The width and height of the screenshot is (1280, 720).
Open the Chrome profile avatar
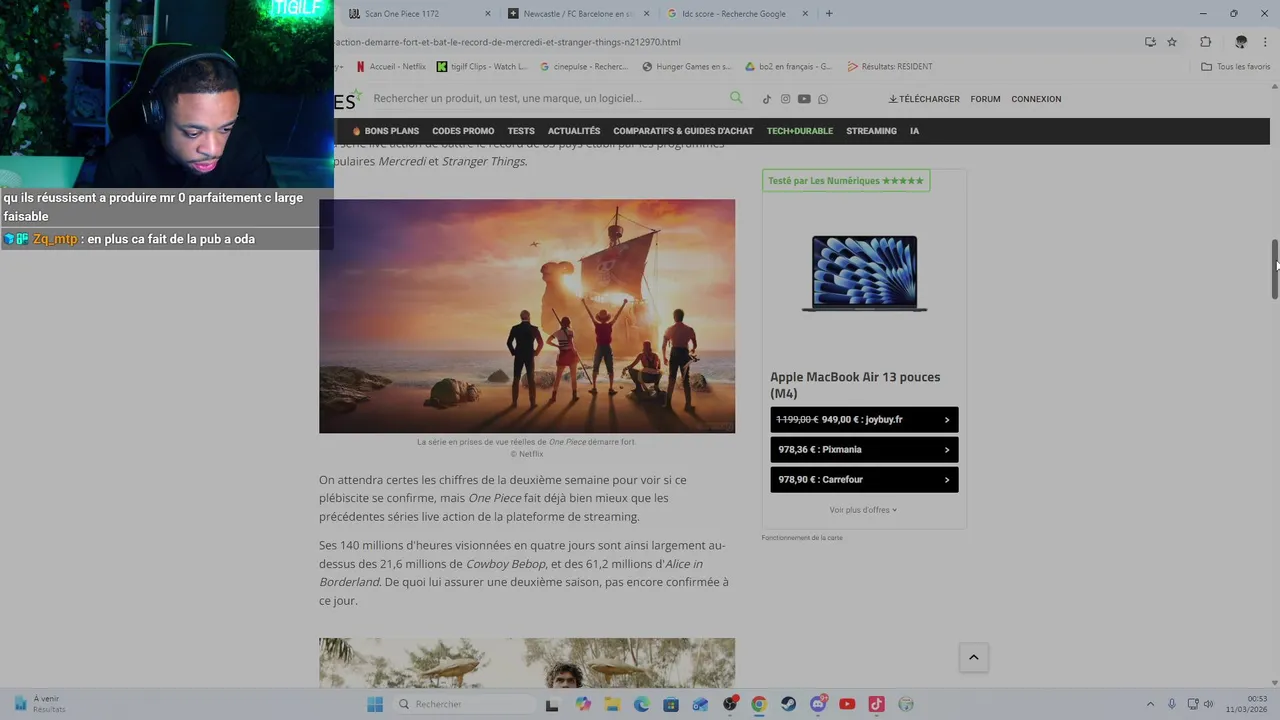tap(1241, 42)
